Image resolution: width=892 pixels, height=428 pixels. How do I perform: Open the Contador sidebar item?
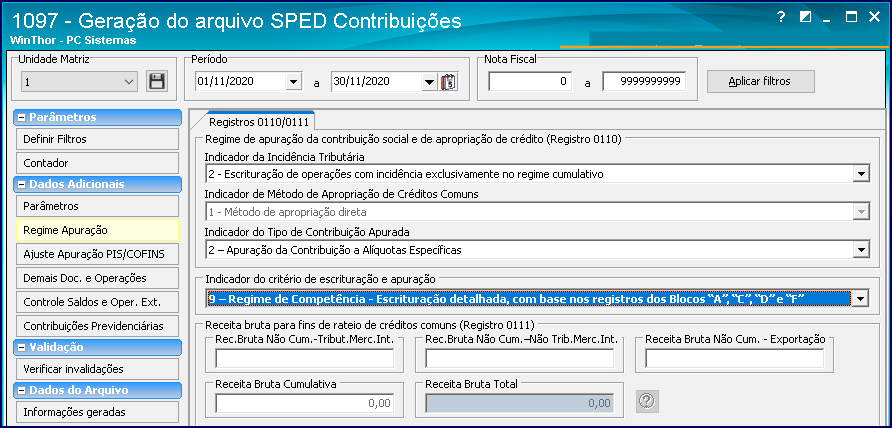[97, 163]
